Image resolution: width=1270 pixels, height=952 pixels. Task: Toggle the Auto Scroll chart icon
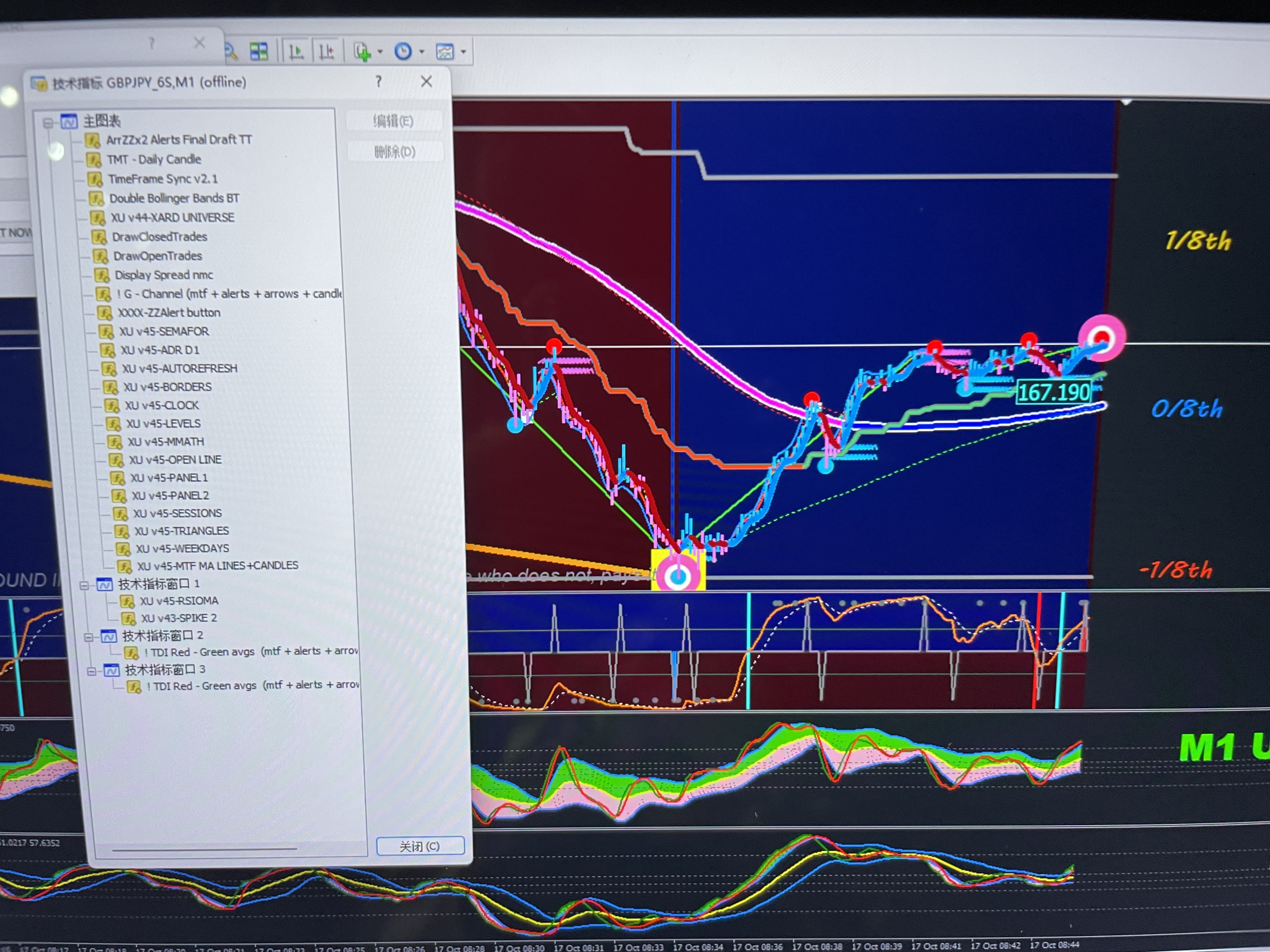click(296, 52)
